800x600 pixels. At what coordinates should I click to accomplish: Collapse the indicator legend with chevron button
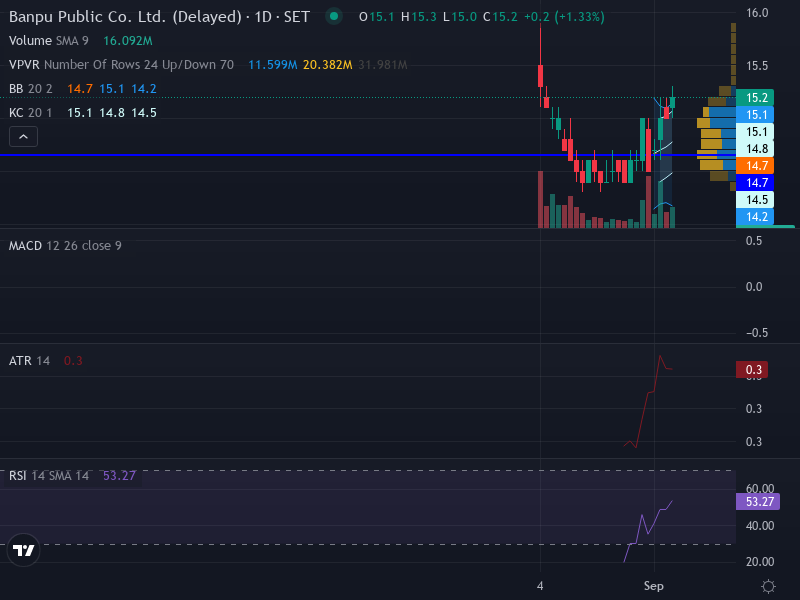pos(23,137)
